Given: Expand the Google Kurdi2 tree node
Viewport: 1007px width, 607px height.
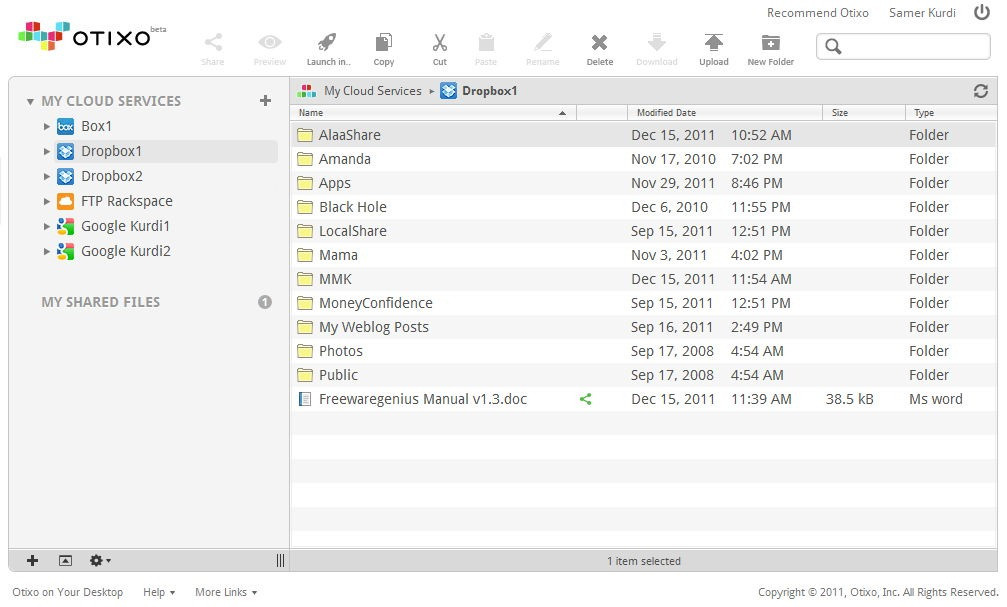Looking at the screenshot, I should coord(46,251).
